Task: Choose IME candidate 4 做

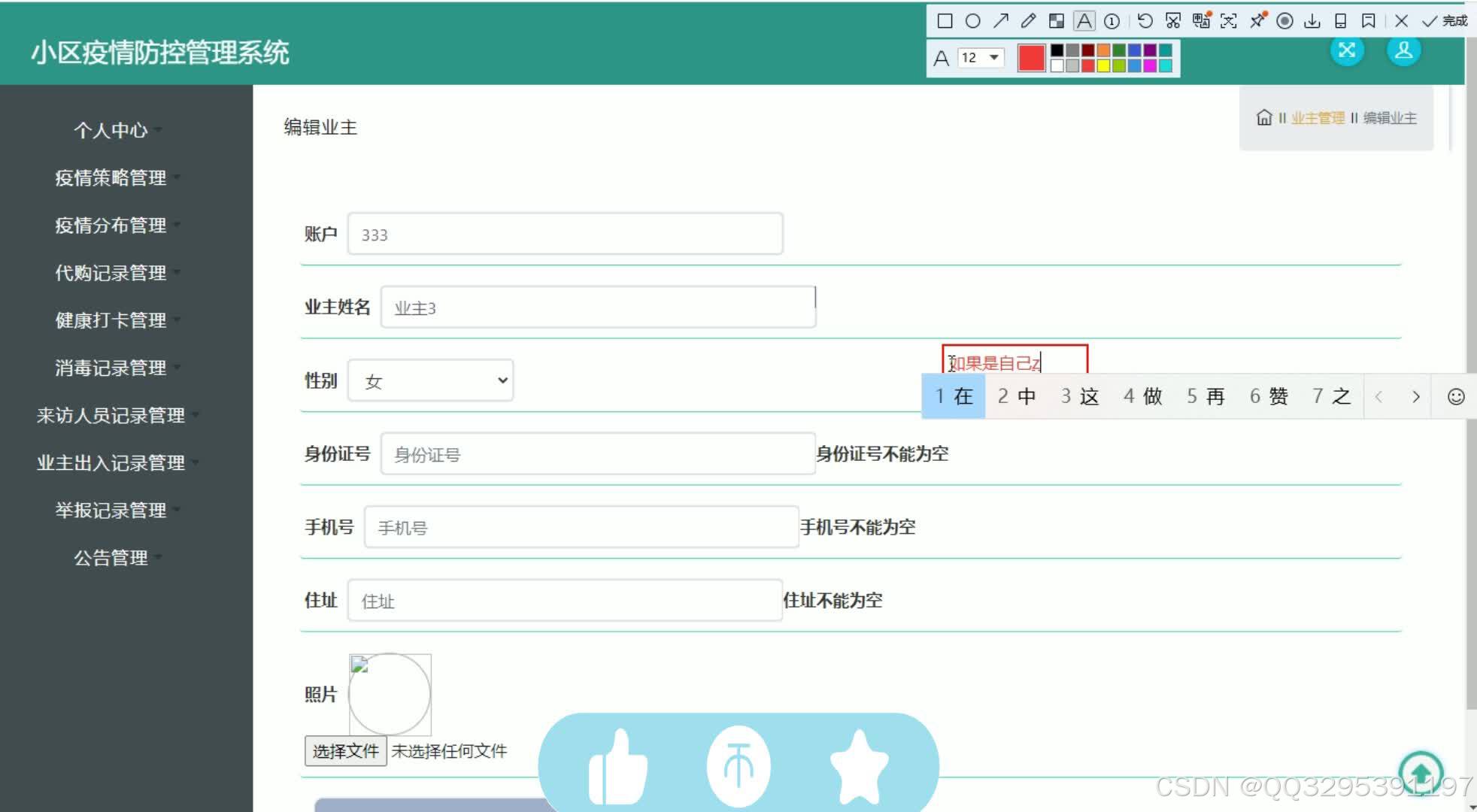Action: 1142,396
